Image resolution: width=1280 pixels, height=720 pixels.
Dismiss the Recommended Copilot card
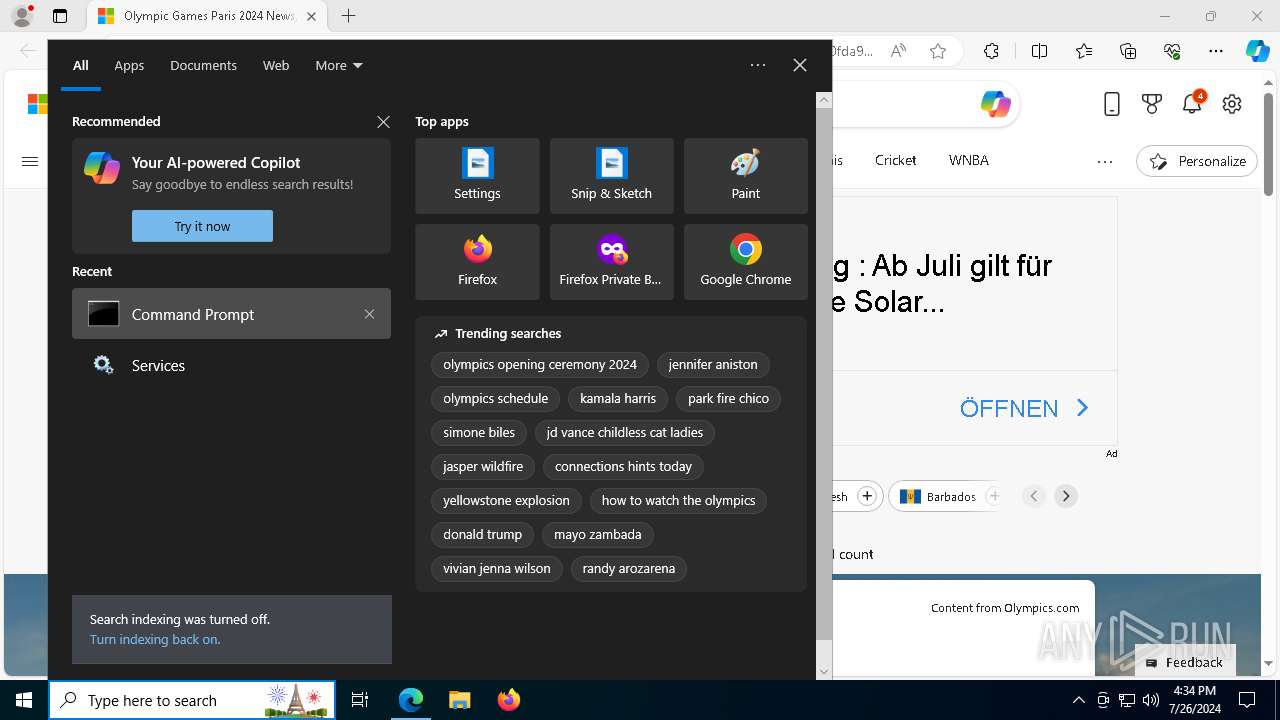pos(383,122)
